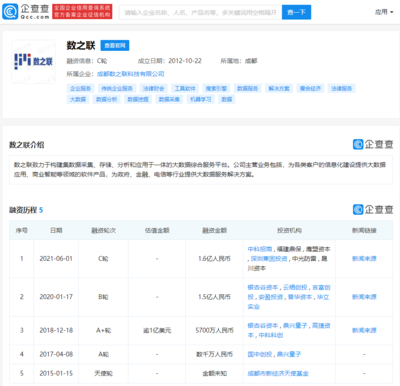Open investor link 中科招商

pos(260,249)
